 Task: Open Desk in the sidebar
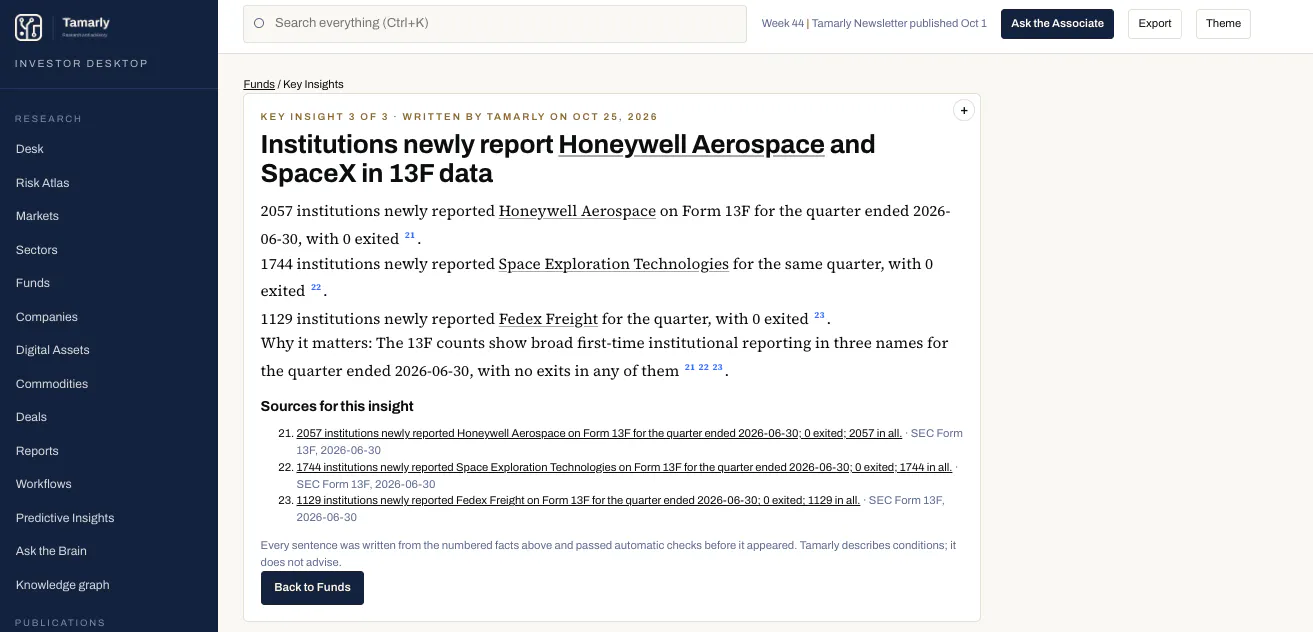pyautogui.click(x=30, y=149)
